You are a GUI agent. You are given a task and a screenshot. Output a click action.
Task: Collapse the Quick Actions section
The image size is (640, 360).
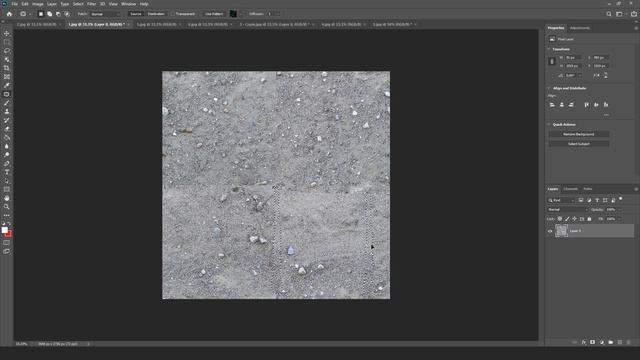tap(549, 124)
